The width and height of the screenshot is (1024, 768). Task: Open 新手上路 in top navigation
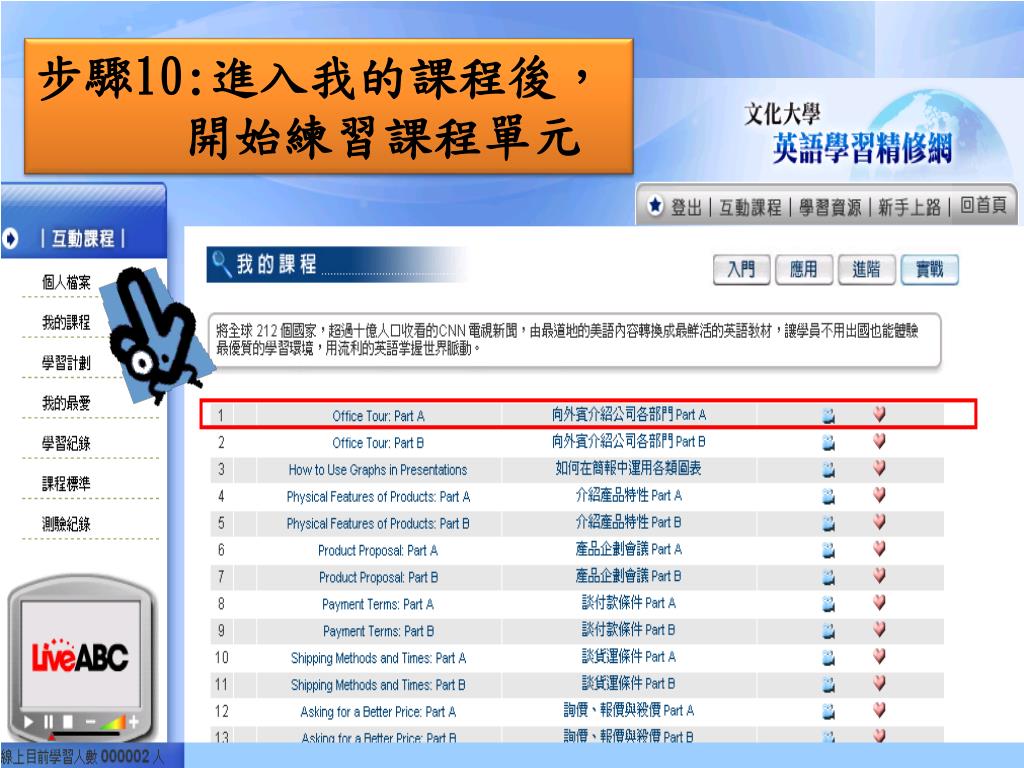point(909,207)
